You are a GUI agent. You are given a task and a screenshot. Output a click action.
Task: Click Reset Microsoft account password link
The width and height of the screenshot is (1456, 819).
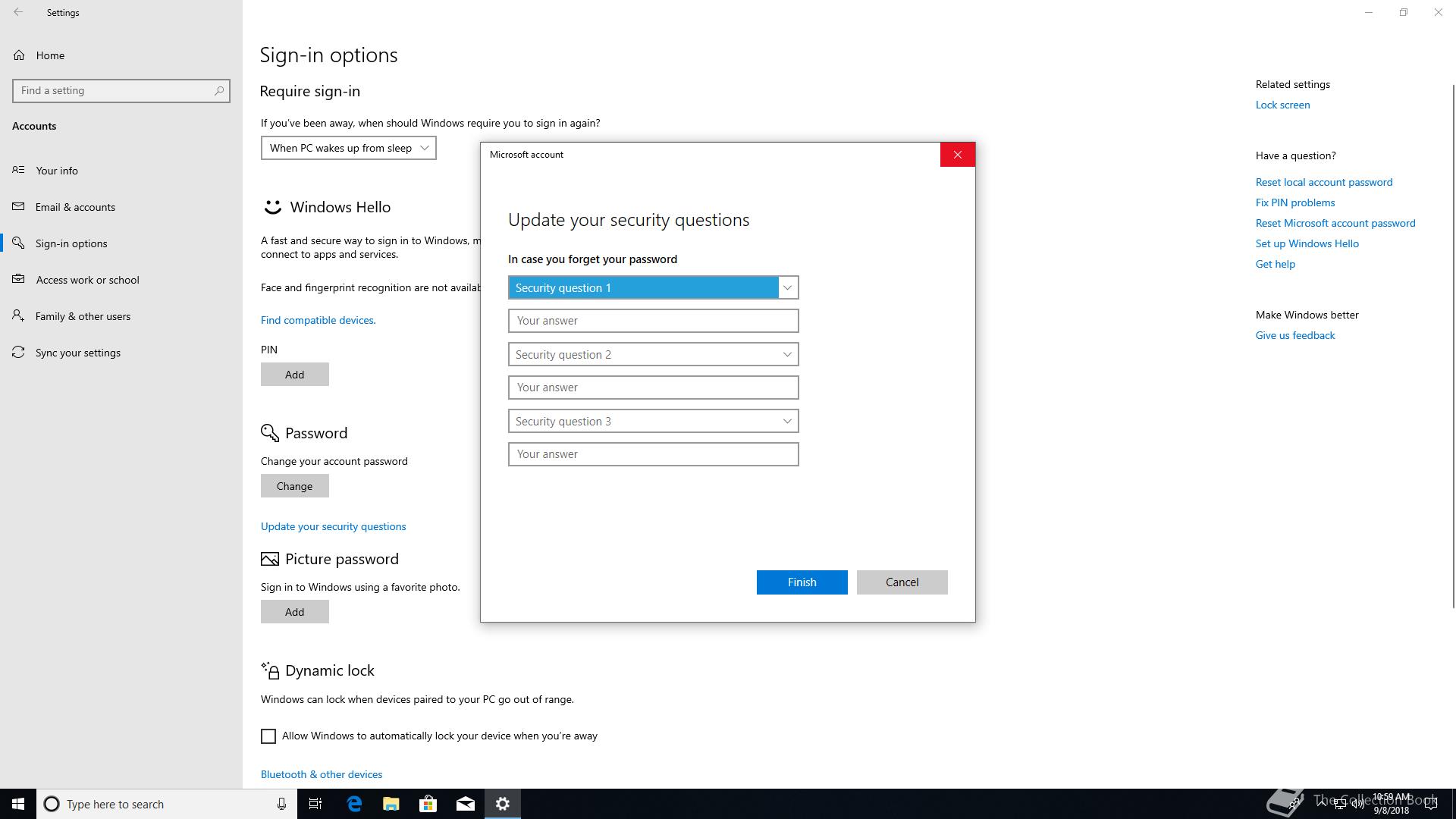pyautogui.click(x=1335, y=223)
